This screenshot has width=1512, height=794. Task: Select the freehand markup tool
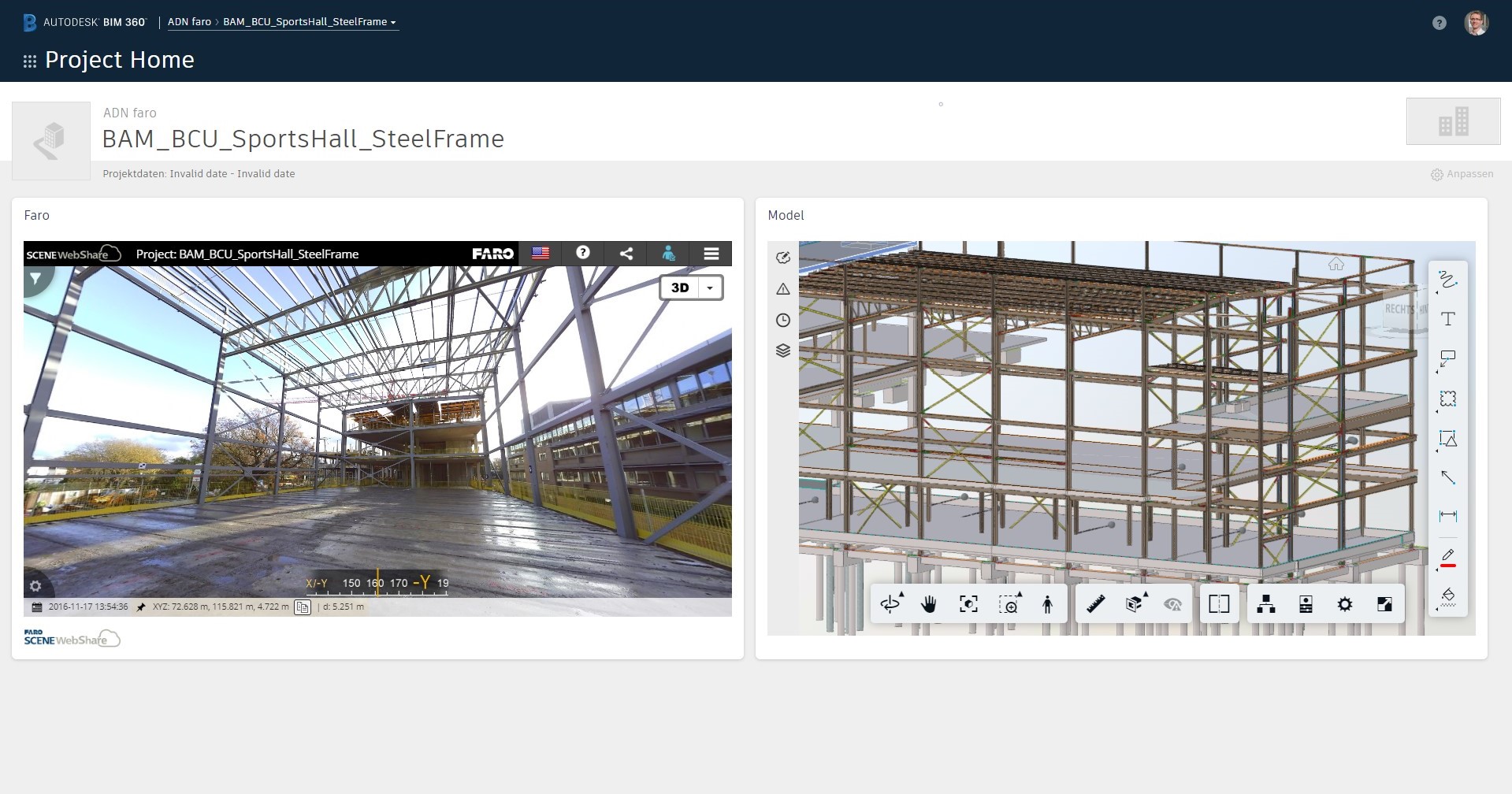(1447, 280)
